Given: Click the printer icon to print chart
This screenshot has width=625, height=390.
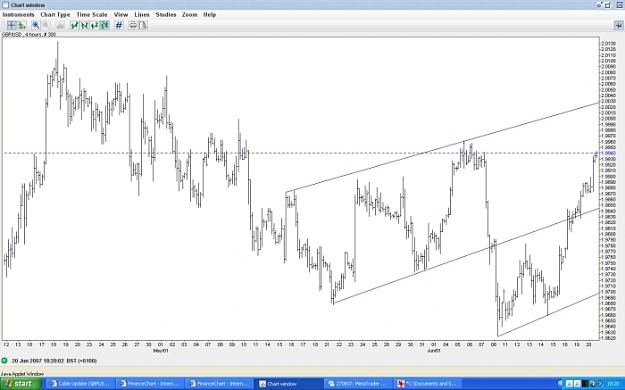Looking at the screenshot, I should (x=133, y=26).
